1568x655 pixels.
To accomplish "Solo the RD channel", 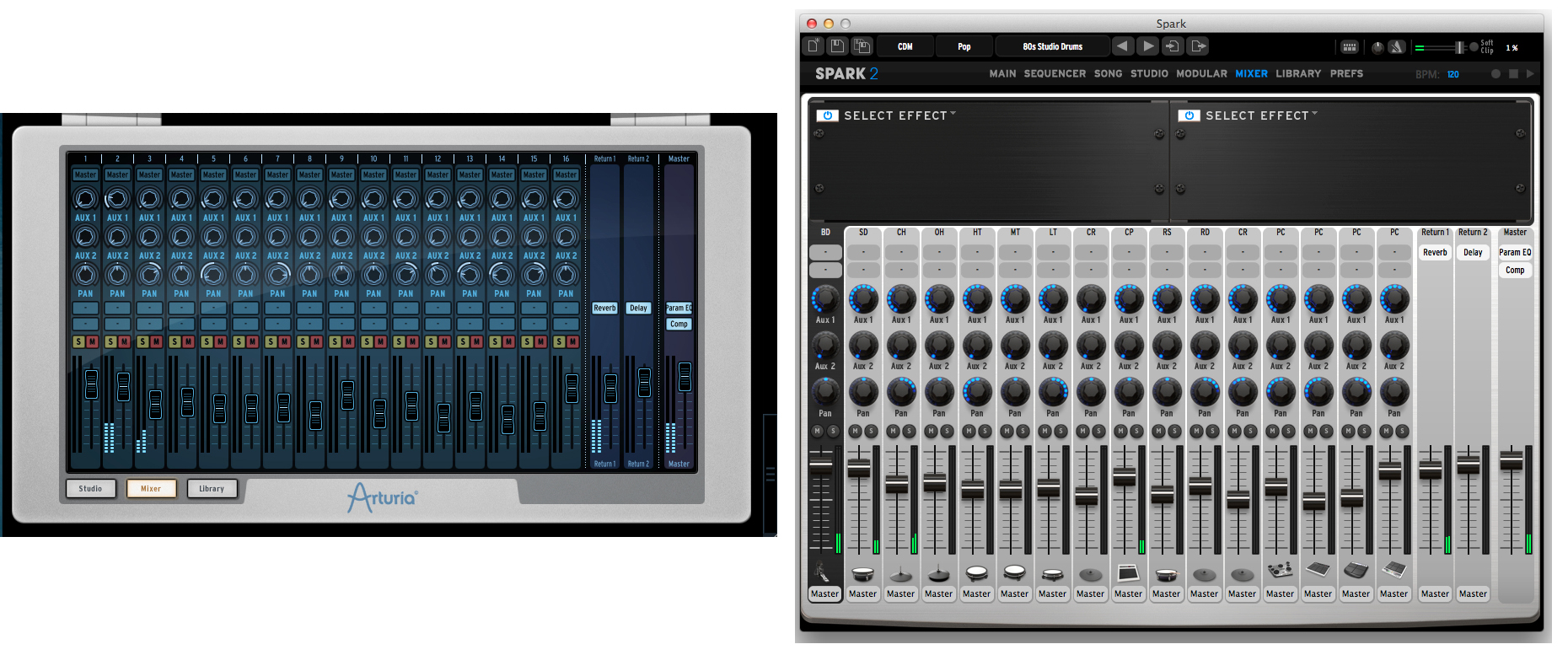I will click(x=1212, y=431).
